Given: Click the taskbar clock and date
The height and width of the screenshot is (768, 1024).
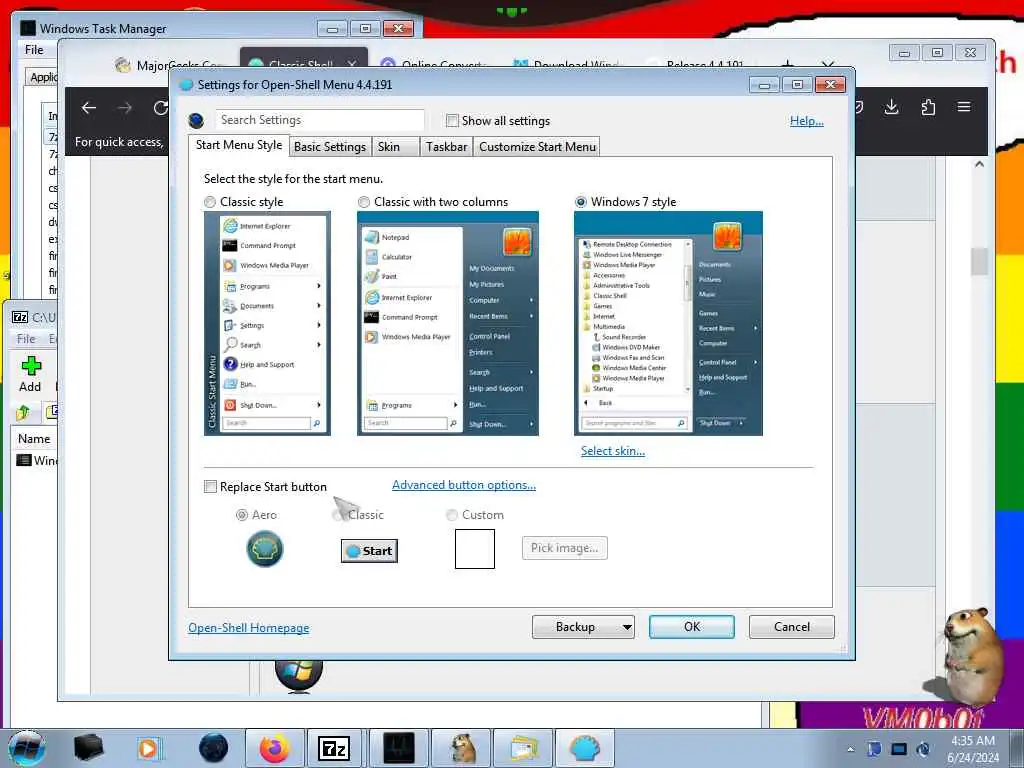Looking at the screenshot, I should pos(973,749).
